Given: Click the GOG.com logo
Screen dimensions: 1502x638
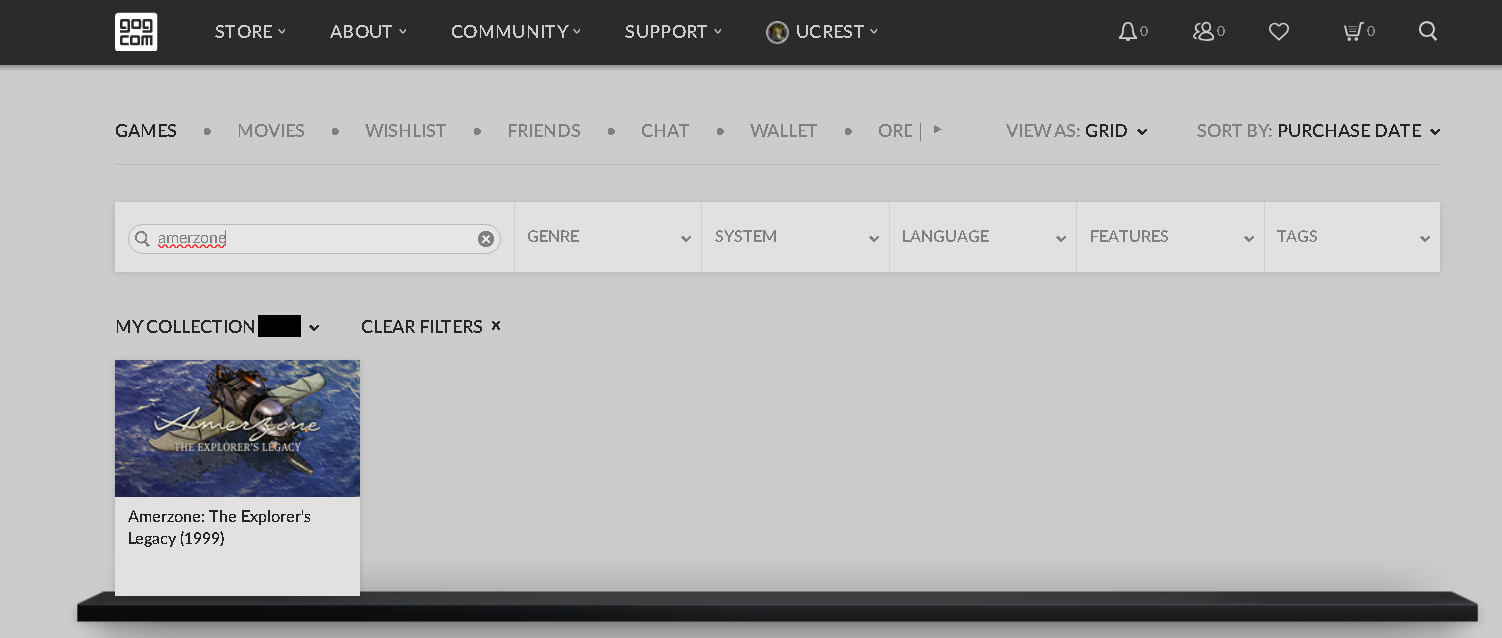Looking at the screenshot, I should tap(136, 32).
